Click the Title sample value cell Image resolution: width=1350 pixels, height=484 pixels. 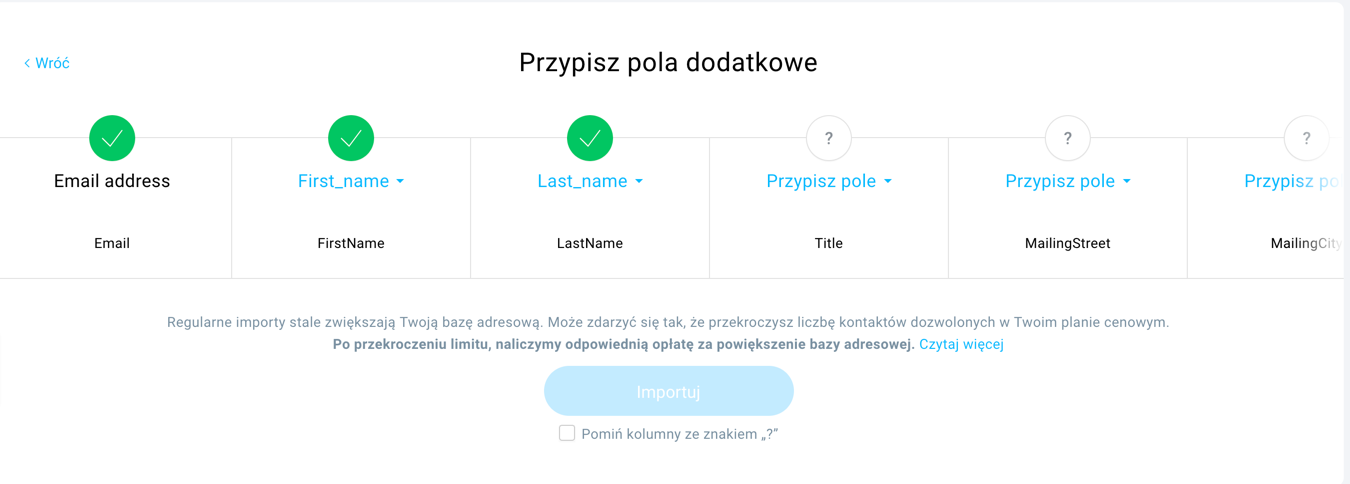pos(829,243)
